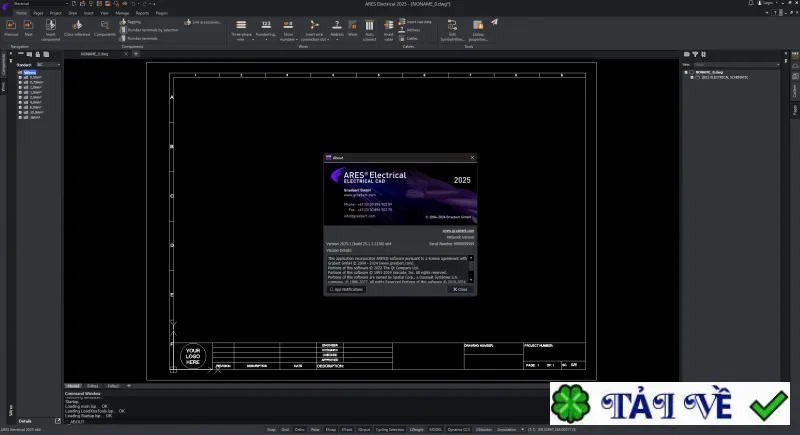
Task: Expand the NONAME_0.dwg tree node
Action: click(x=686, y=72)
